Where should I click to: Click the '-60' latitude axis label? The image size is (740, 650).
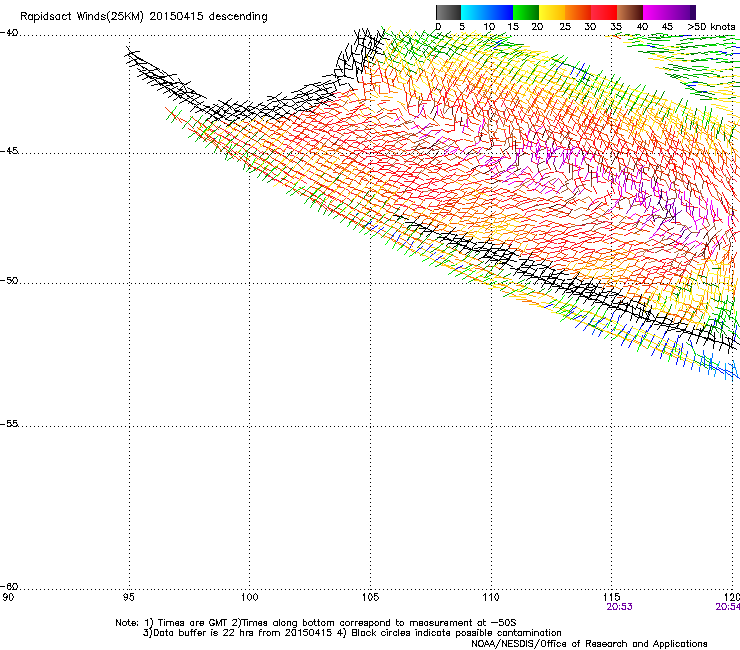9,586
